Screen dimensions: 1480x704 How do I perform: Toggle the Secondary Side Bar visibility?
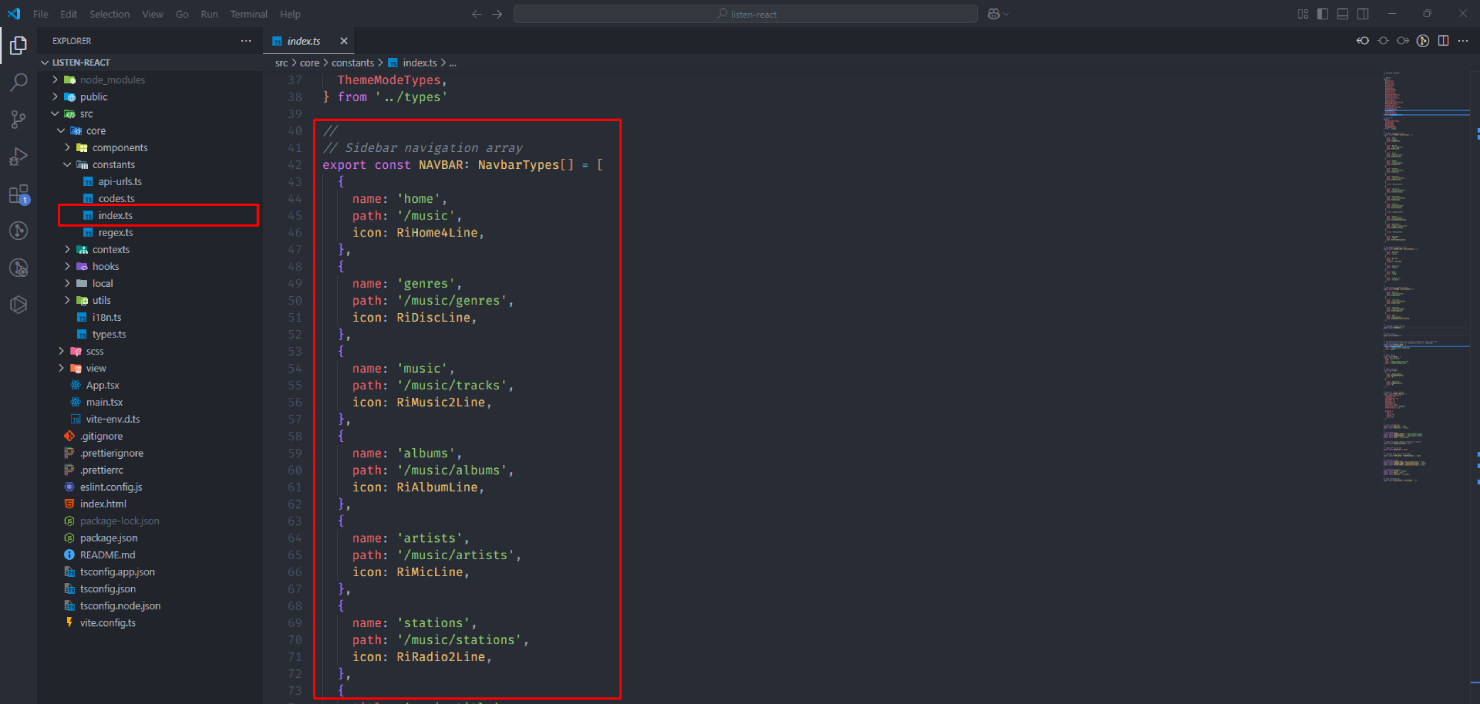(x=1363, y=14)
